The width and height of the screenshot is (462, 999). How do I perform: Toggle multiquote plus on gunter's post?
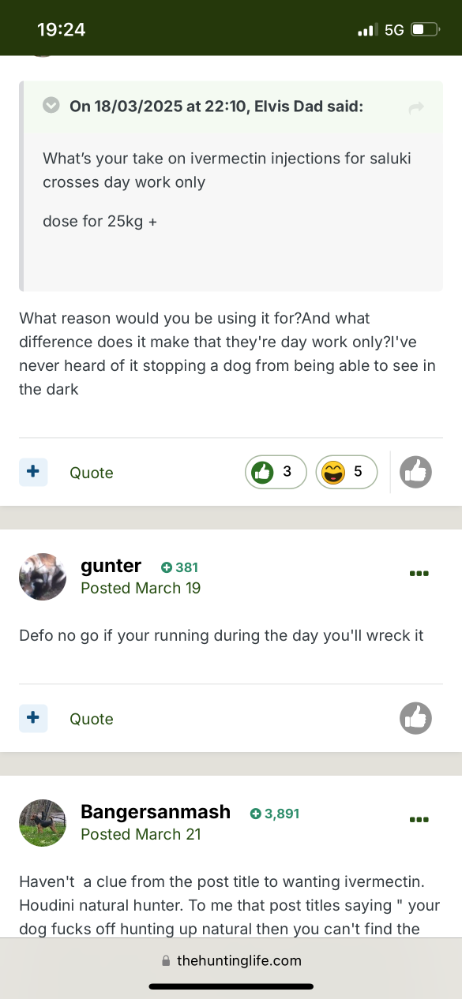click(33, 718)
